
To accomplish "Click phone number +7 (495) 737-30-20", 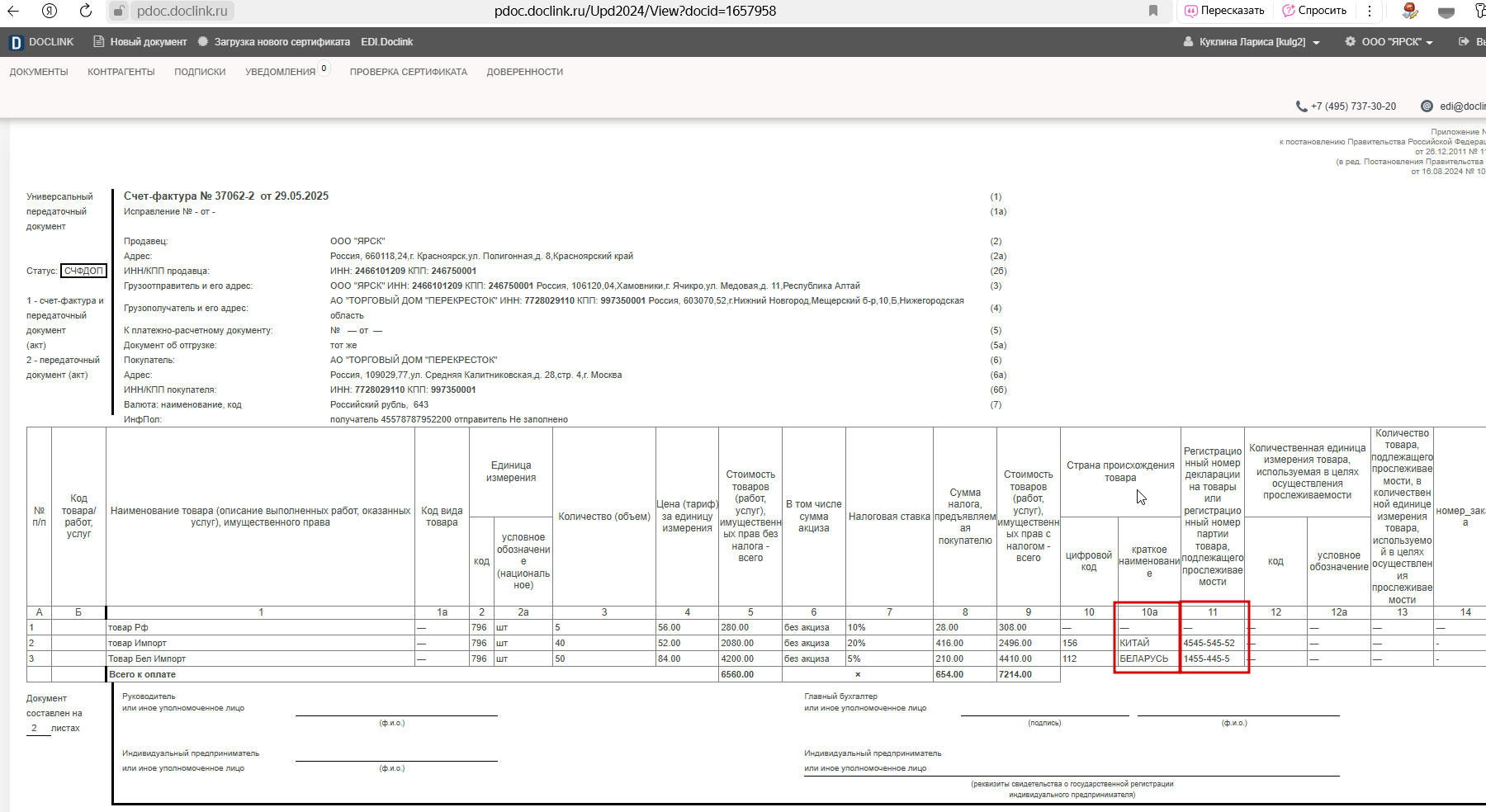I will click(1354, 106).
